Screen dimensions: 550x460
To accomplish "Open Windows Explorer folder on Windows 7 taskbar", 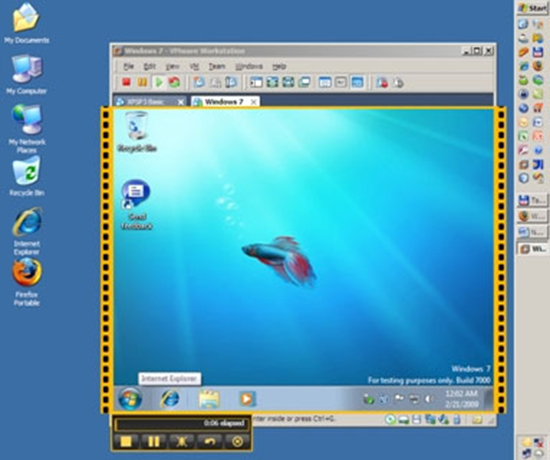I will pos(209,399).
